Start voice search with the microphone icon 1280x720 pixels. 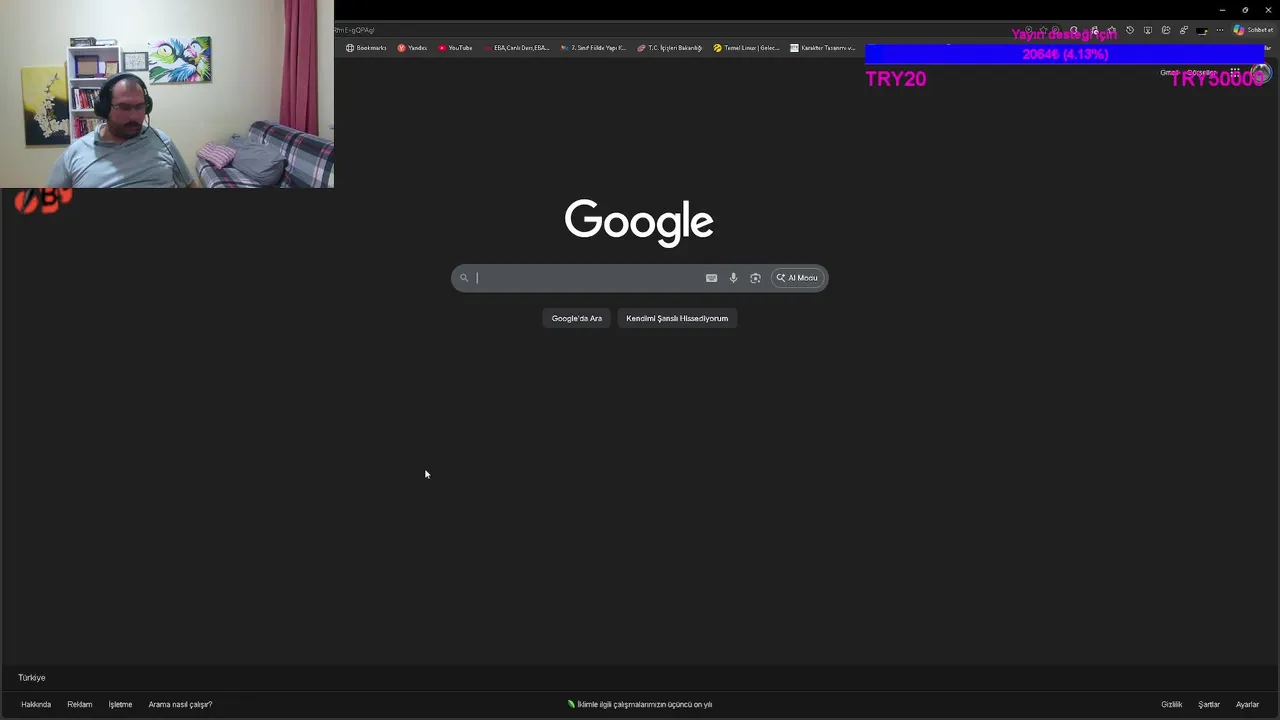click(x=733, y=278)
